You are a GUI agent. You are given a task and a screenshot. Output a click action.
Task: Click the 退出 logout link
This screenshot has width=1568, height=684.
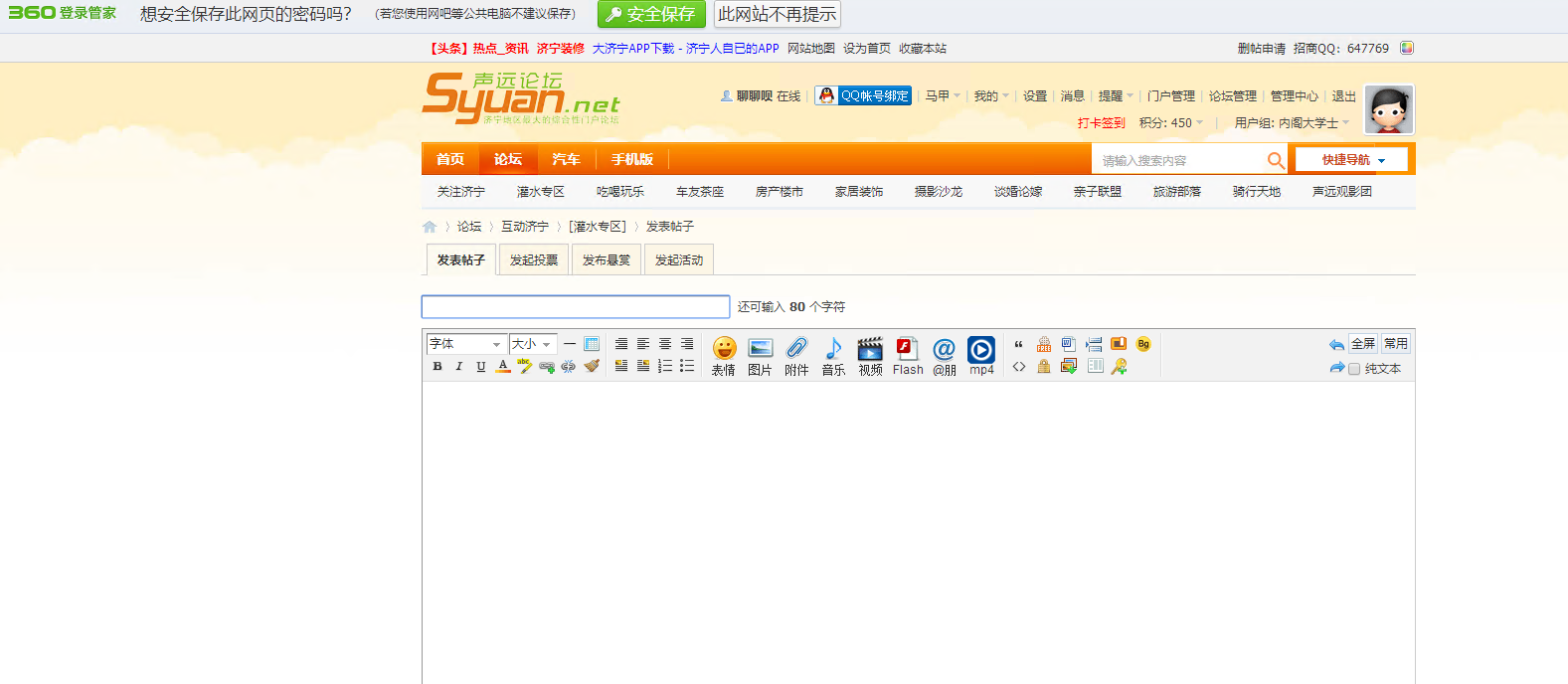tap(1344, 96)
